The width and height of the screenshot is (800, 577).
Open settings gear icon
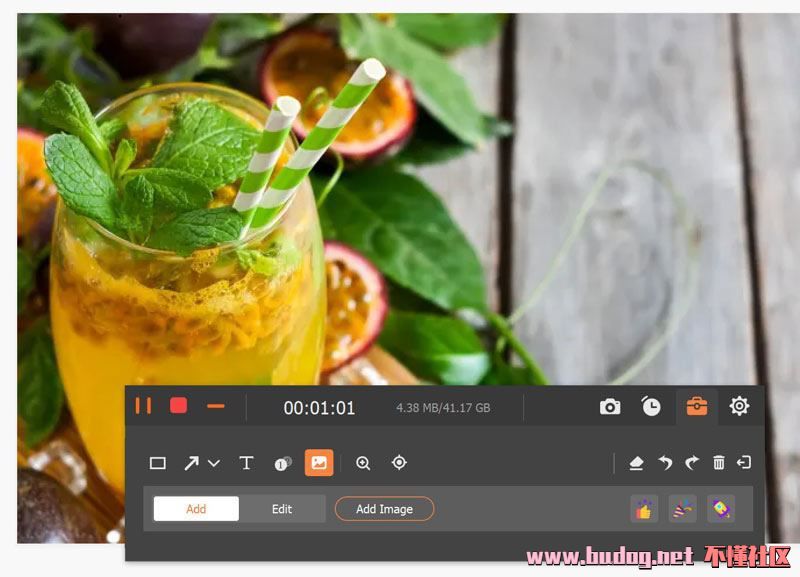(739, 406)
